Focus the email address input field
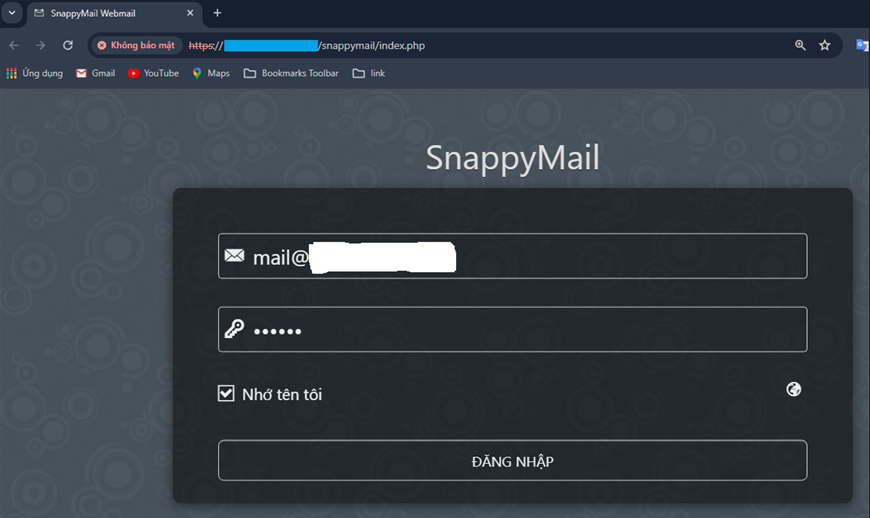This screenshot has height=518, width=870. (512, 256)
